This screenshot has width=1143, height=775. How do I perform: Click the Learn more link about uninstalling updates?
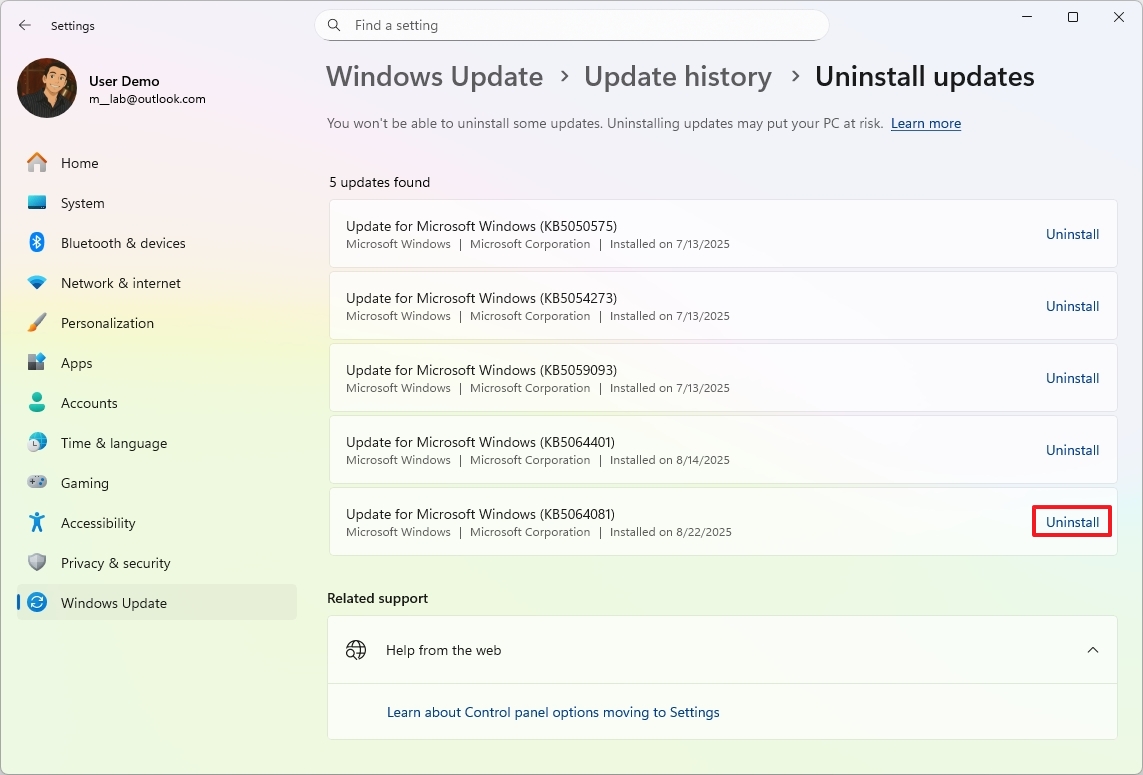pos(925,123)
